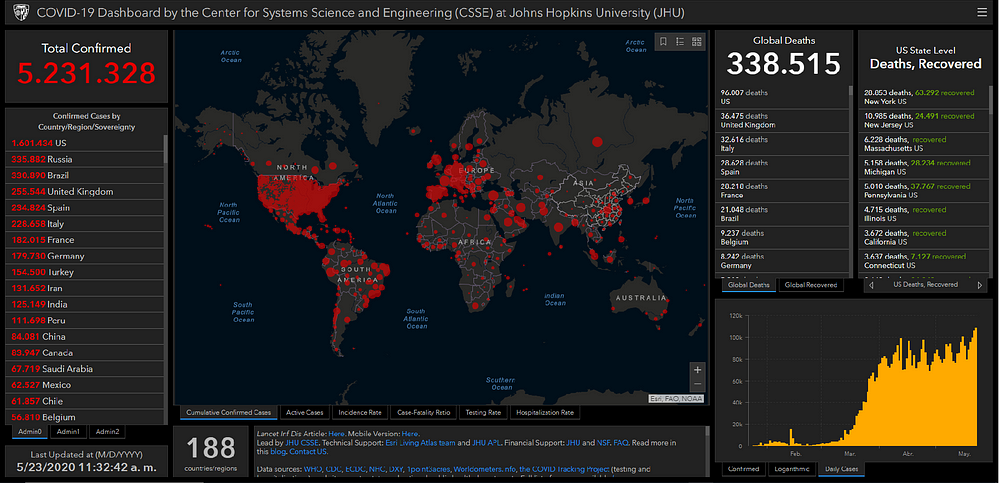Select the Admin1 tab

point(68,432)
